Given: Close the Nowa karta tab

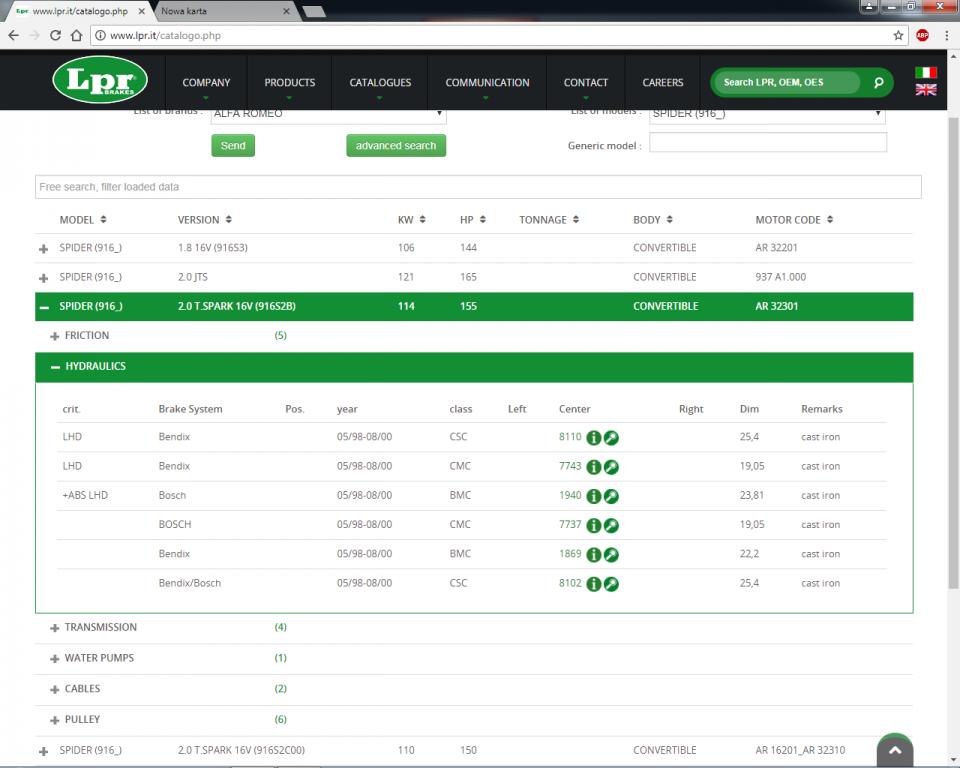Looking at the screenshot, I should click(x=286, y=11).
